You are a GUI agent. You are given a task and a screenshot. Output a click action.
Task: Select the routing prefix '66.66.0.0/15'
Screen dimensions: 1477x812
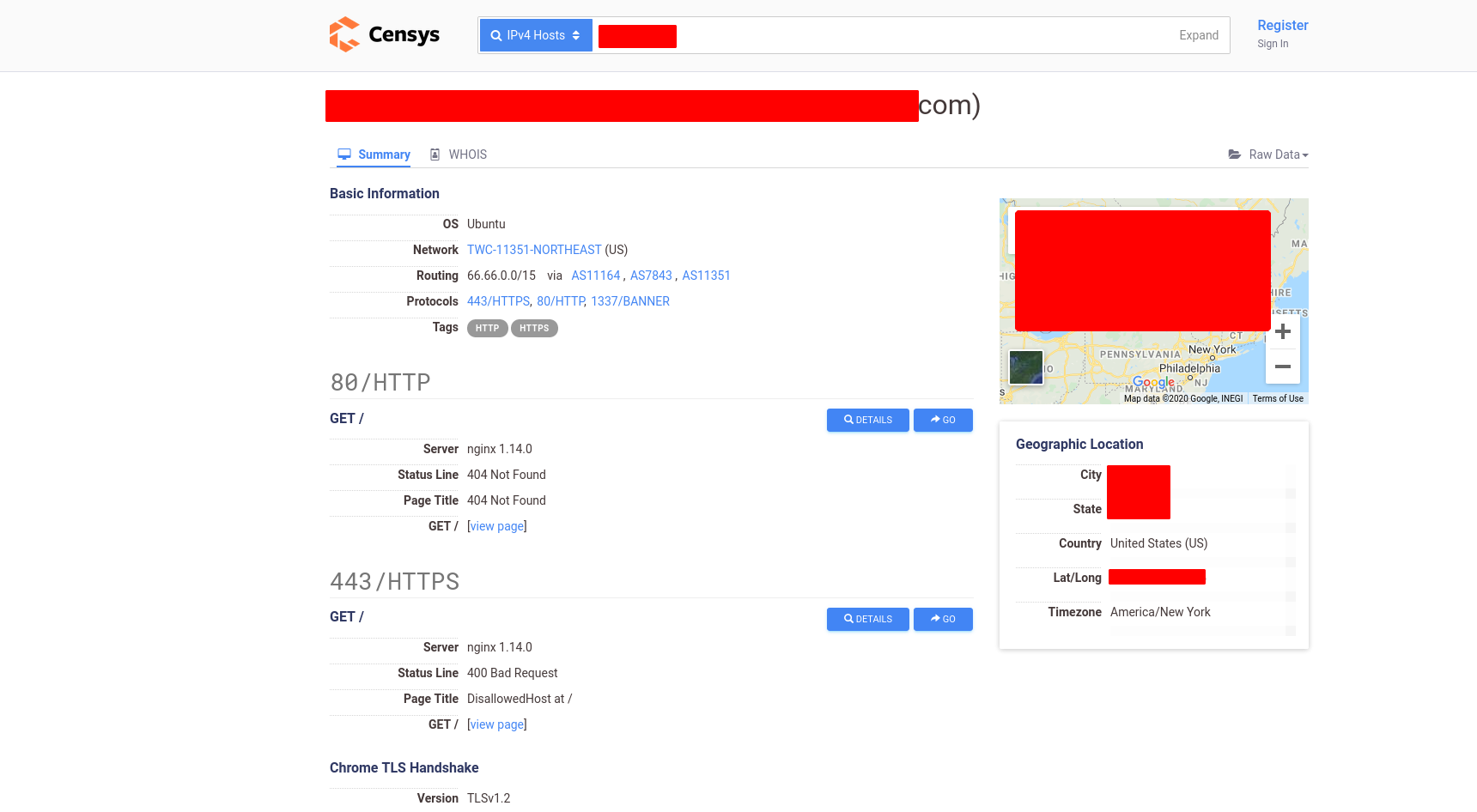click(501, 276)
